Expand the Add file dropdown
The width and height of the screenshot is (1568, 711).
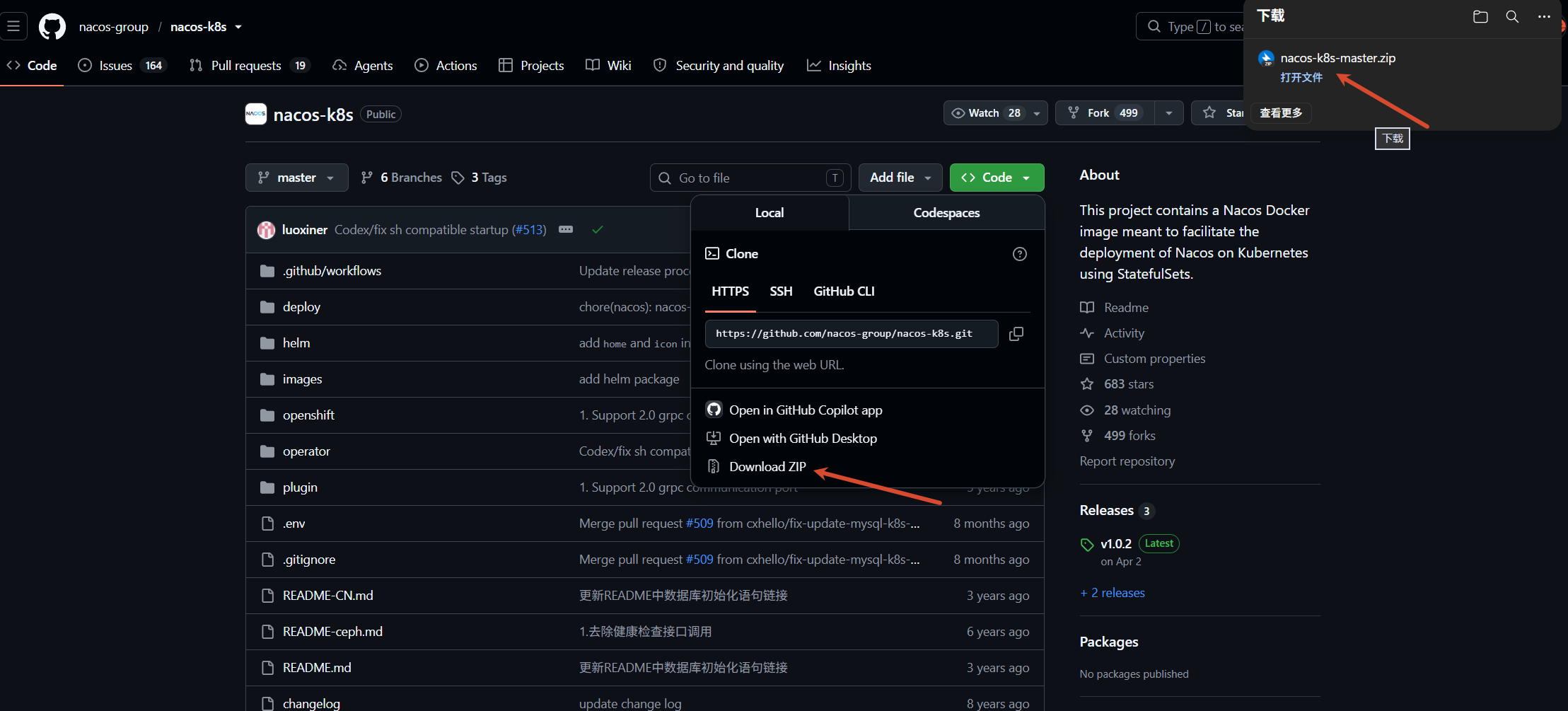click(900, 178)
